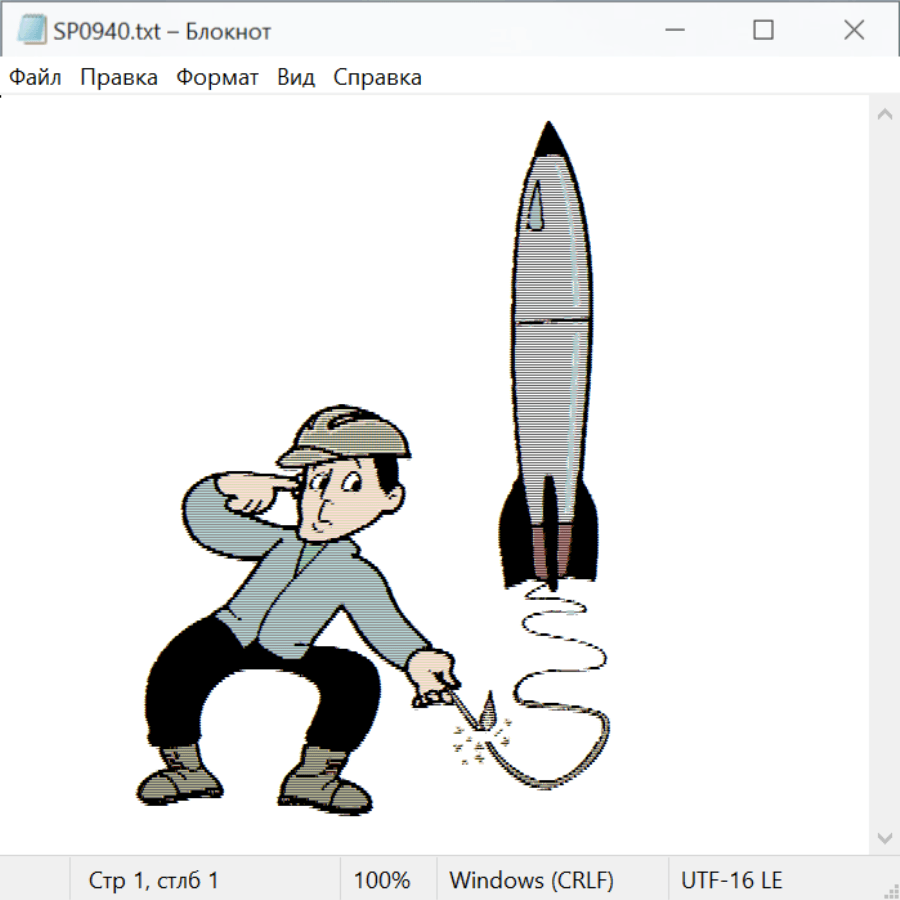Close the SP0940.txt Notepad window
This screenshot has height=900, width=900.
[x=854, y=31]
